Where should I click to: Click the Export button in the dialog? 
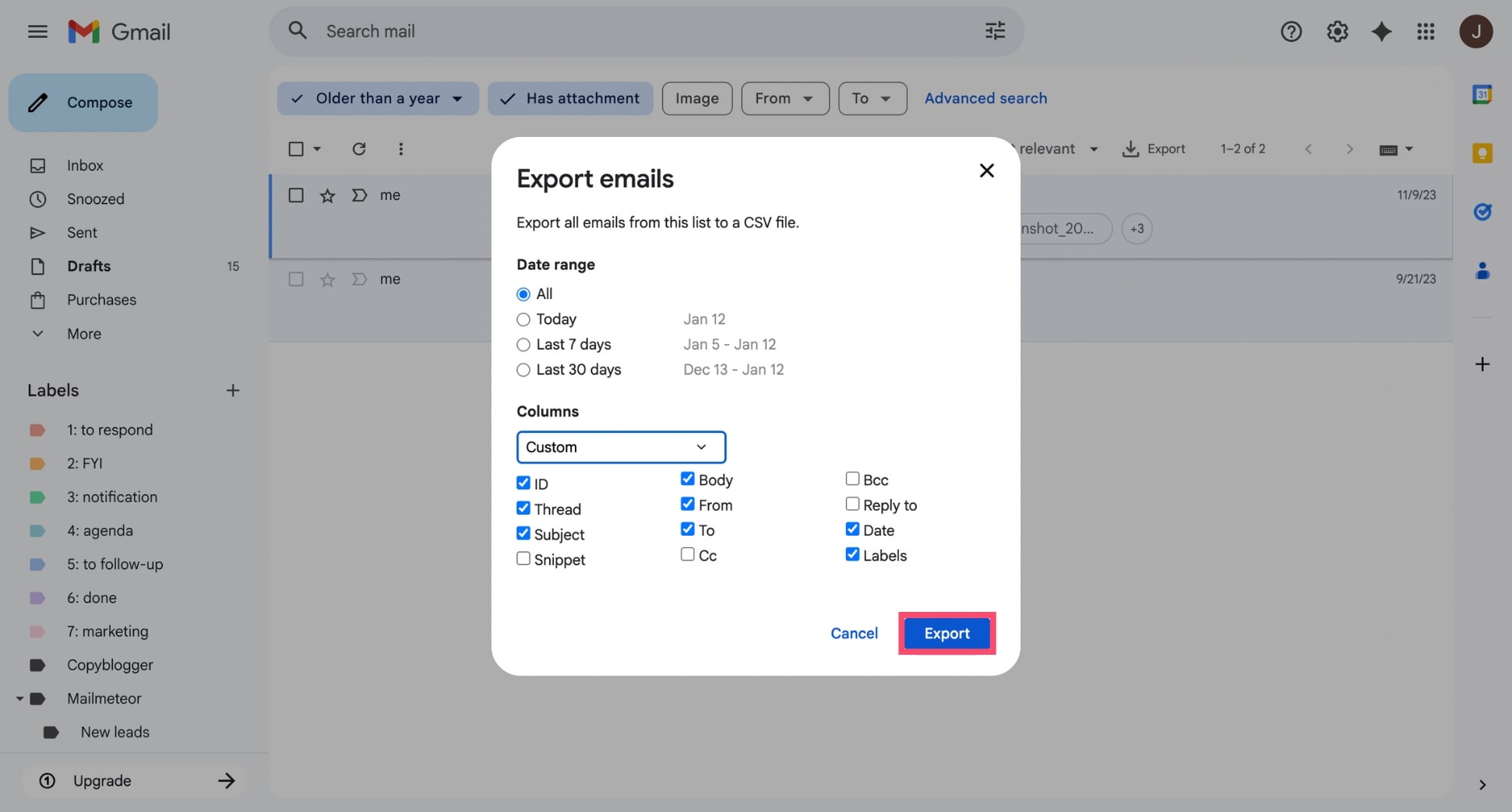point(946,633)
